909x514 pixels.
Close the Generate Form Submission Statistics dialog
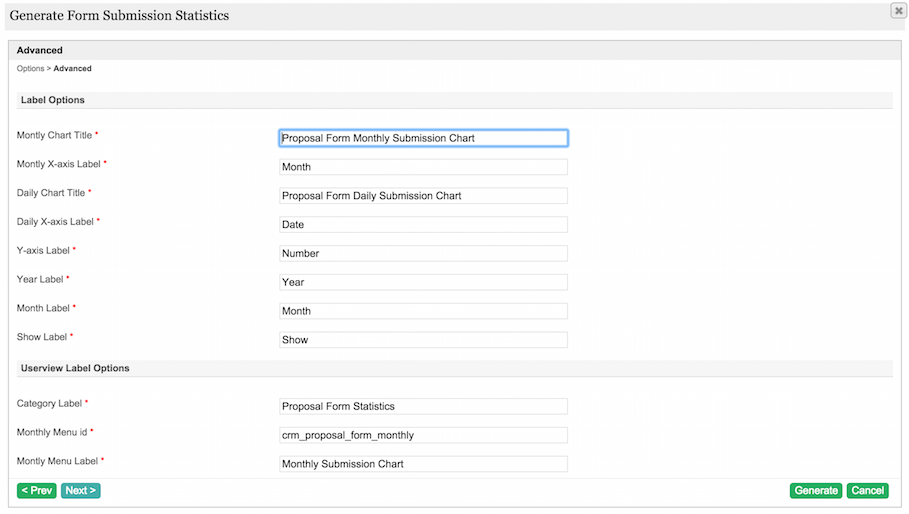click(898, 10)
